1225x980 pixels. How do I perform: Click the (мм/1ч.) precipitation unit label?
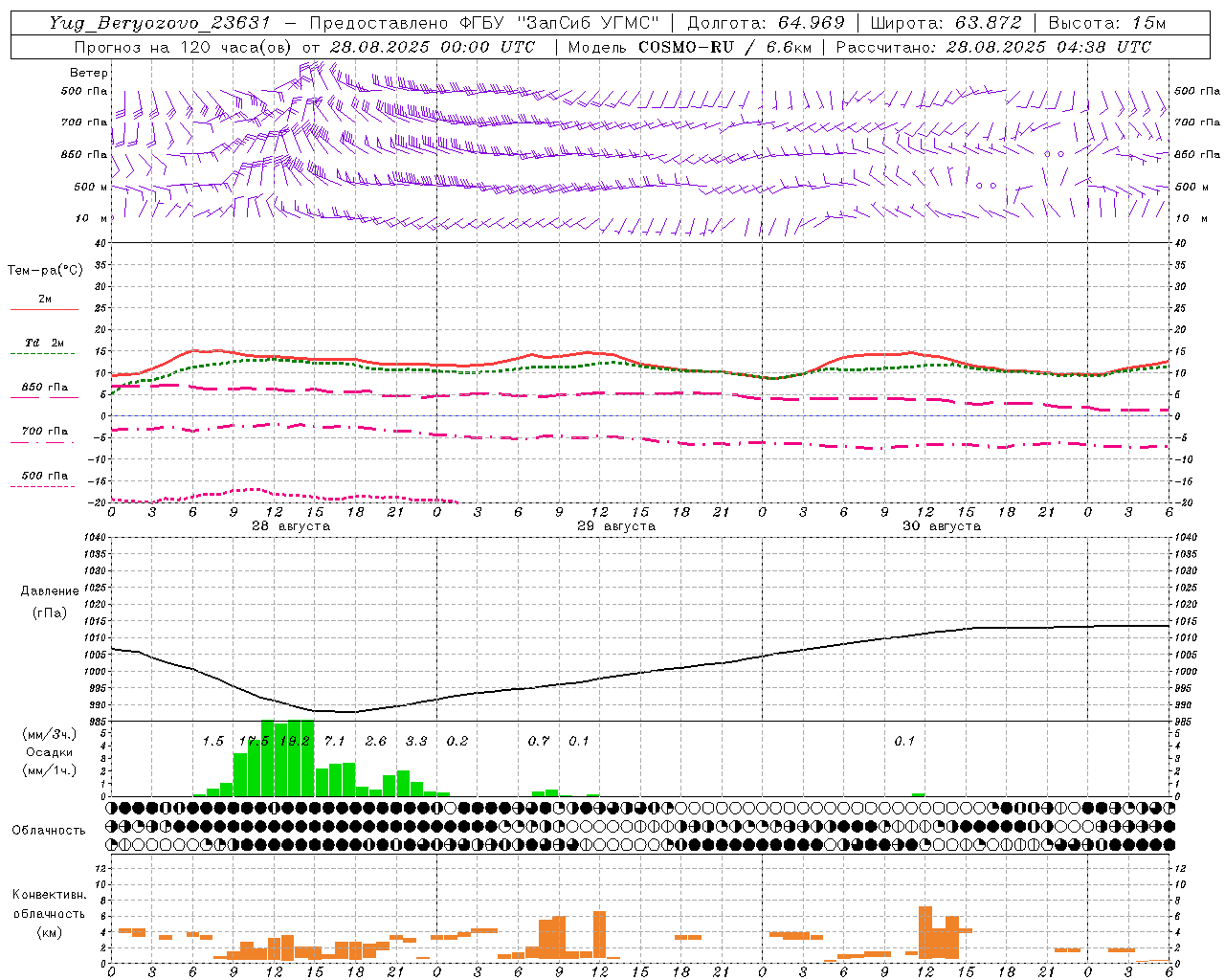click(x=50, y=770)
